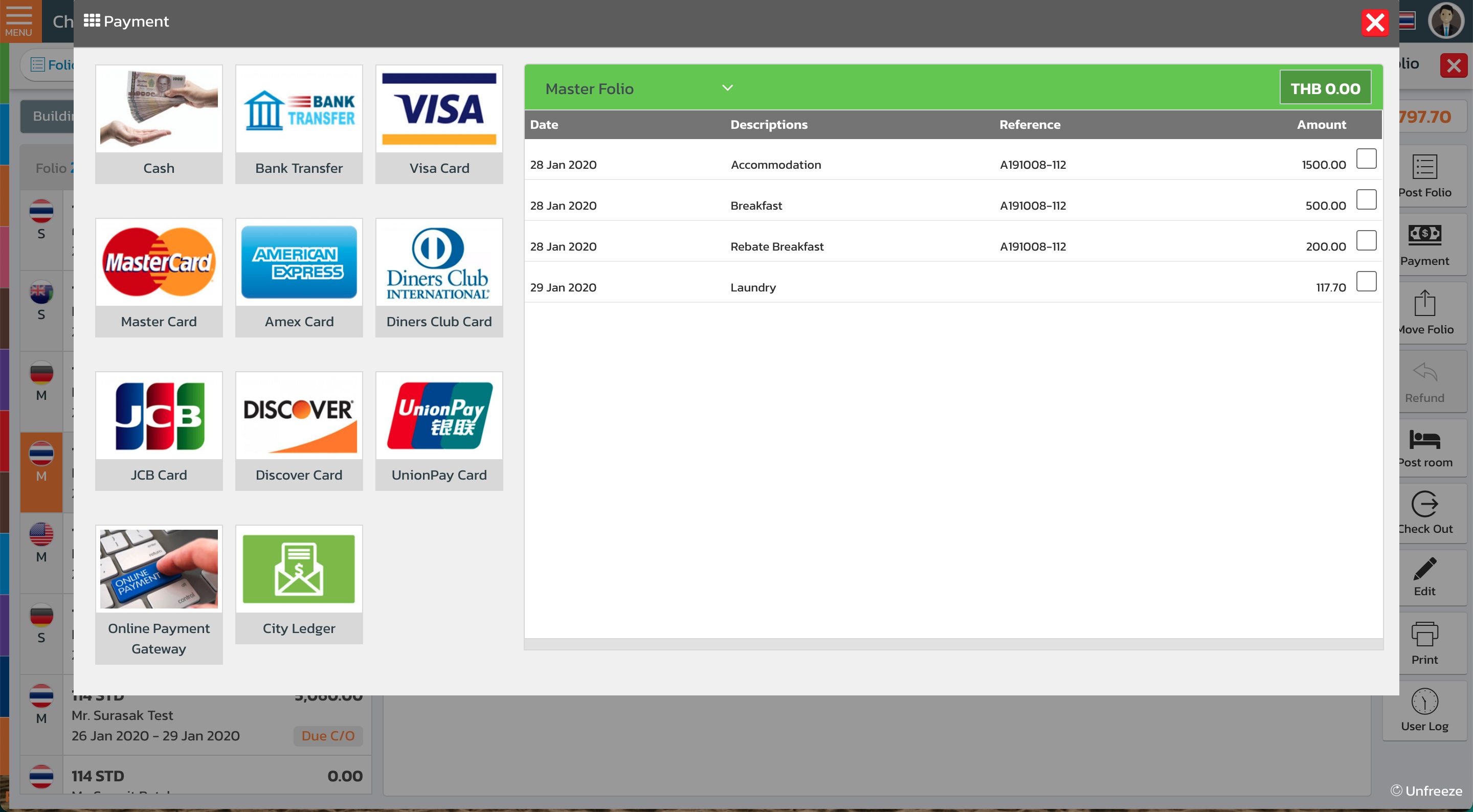Open Online Payment Gateway option
The height and width of the screenshot is (812, 1473).
point(159,594)
